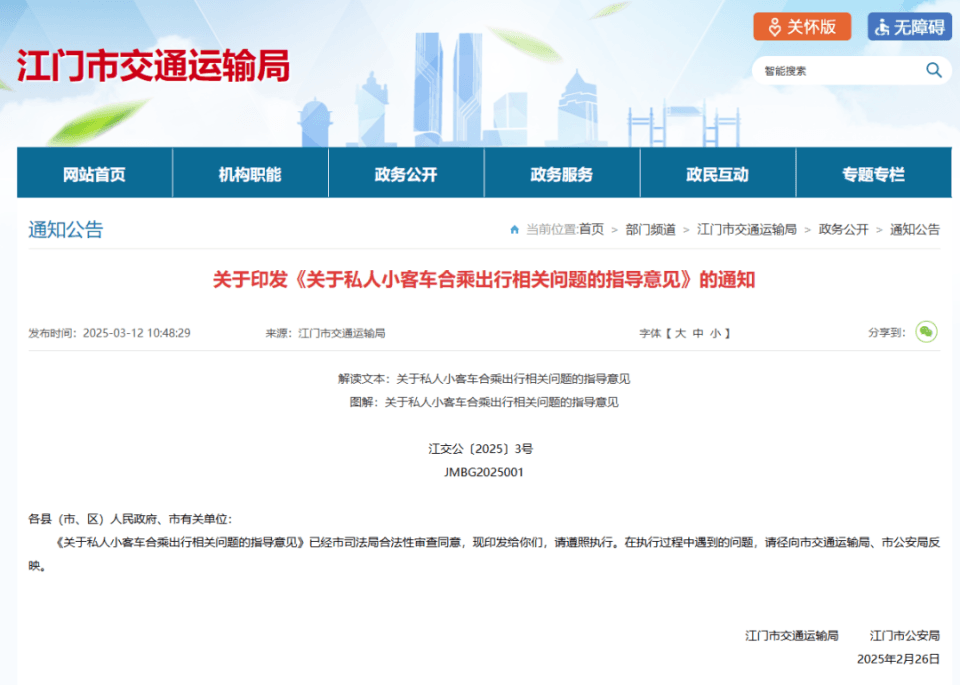
Task: Open the 解读文本 interpretation link
Action: coord(484,379)
